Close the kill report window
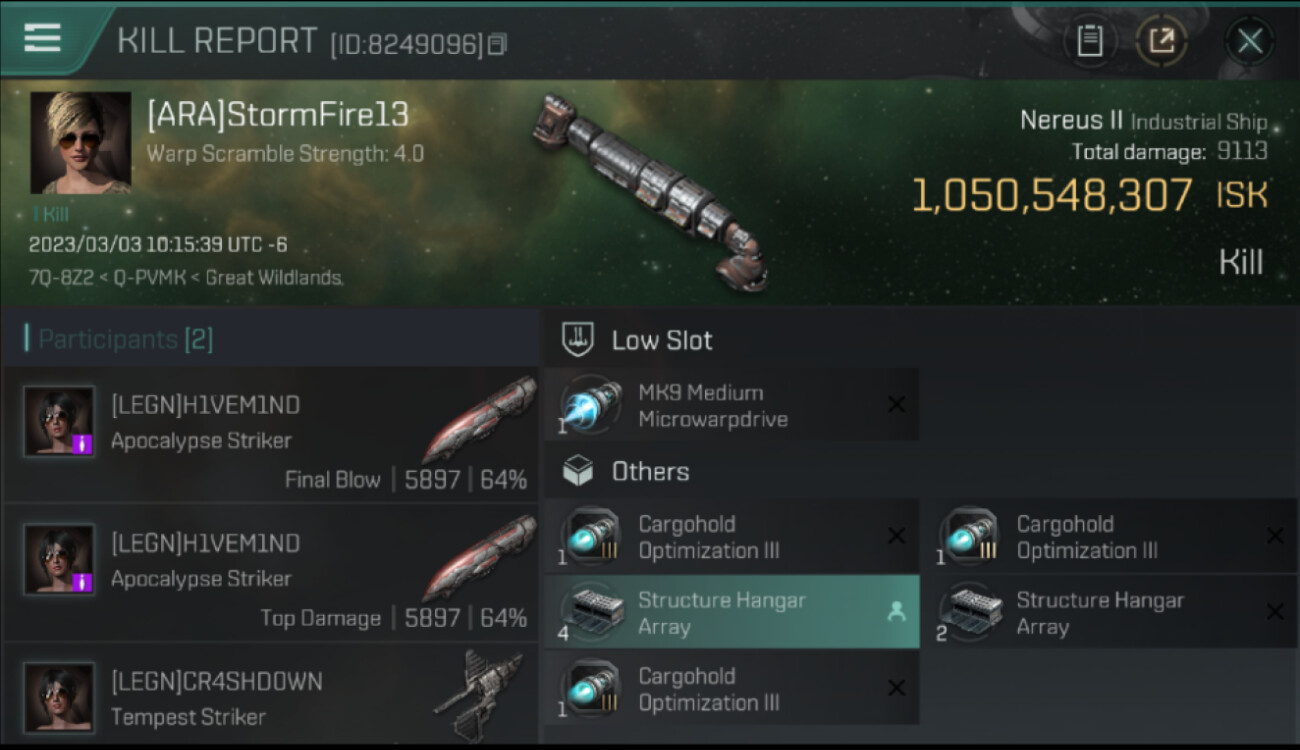 click(1249, 41)
